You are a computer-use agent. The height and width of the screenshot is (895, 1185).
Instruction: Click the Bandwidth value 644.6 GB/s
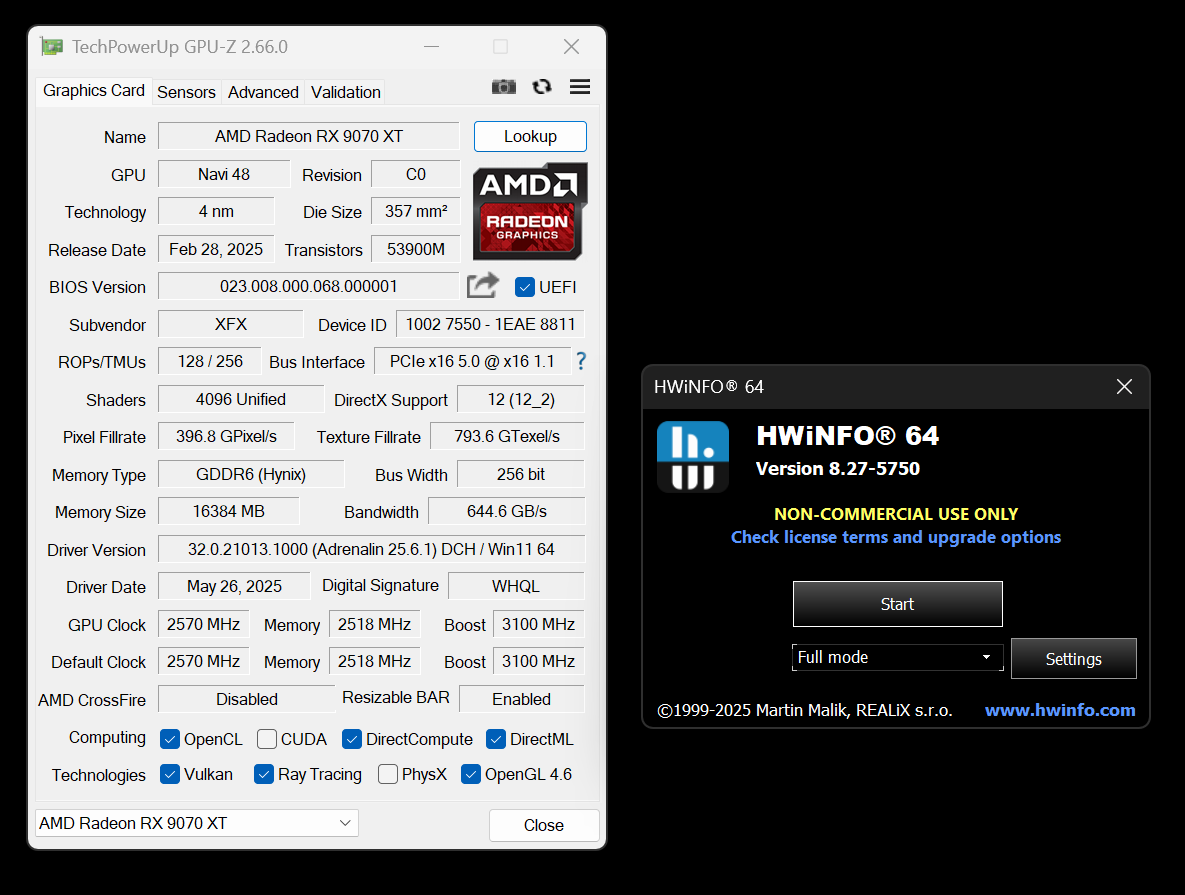pyautogui.click(x=506, y=511)
